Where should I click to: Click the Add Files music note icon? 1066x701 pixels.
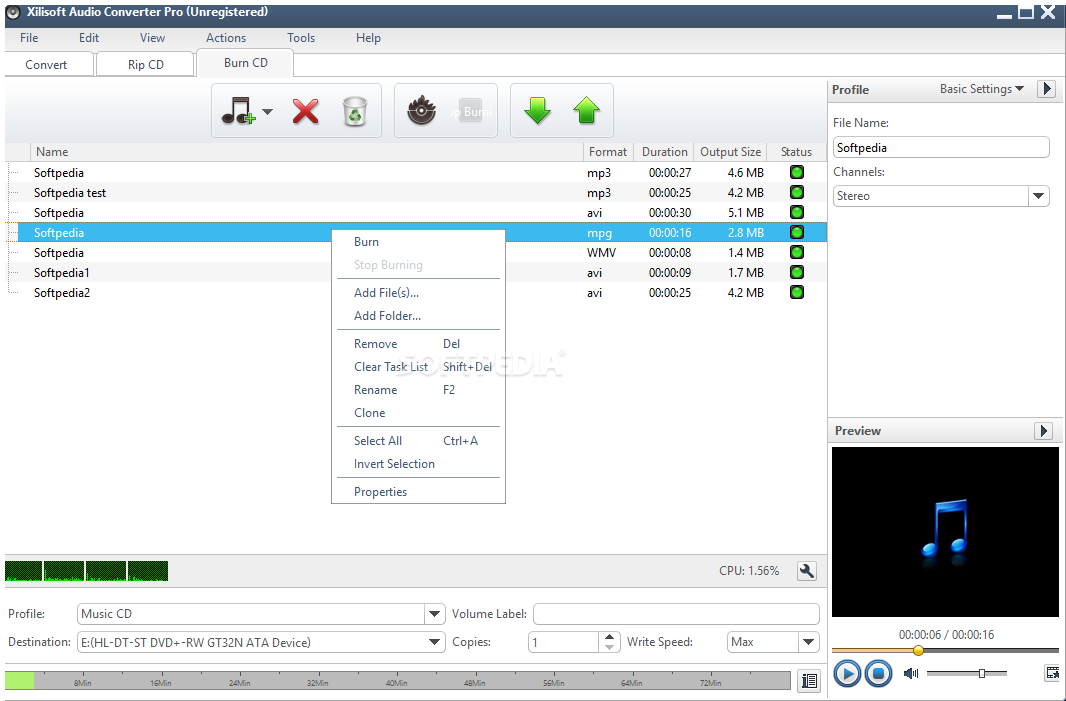pyautogui.click(x=239, y=111)
